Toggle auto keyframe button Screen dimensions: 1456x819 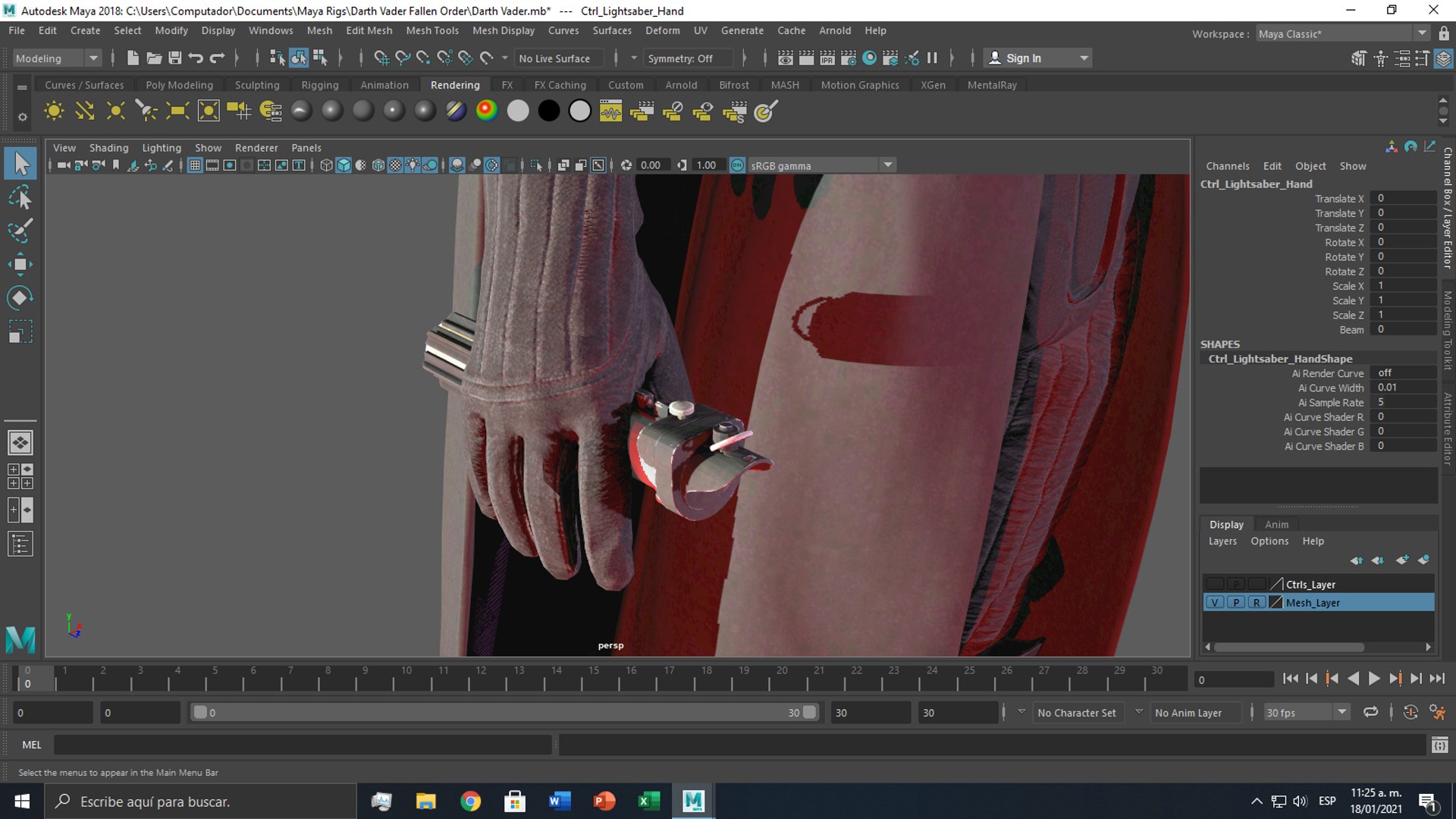coord(1410,713)
